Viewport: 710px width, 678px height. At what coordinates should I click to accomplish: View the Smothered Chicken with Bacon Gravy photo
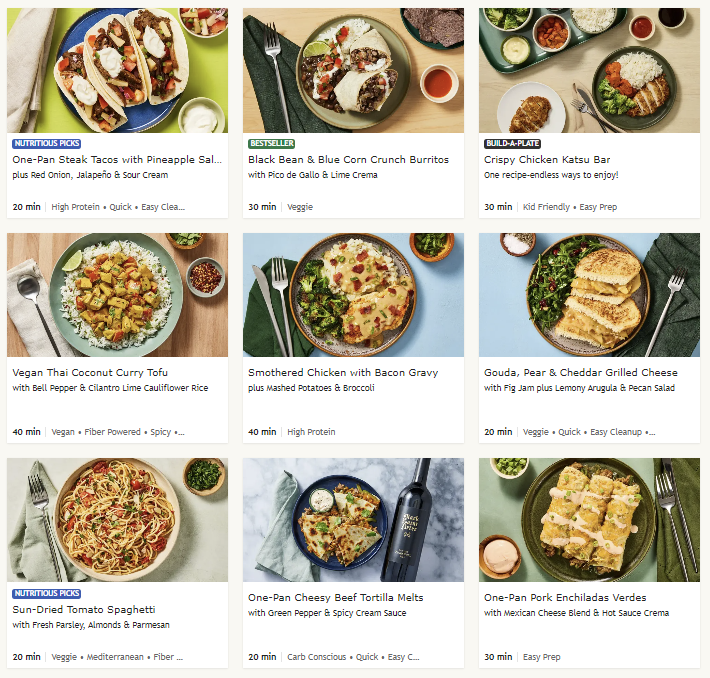[x=353, y=295]
